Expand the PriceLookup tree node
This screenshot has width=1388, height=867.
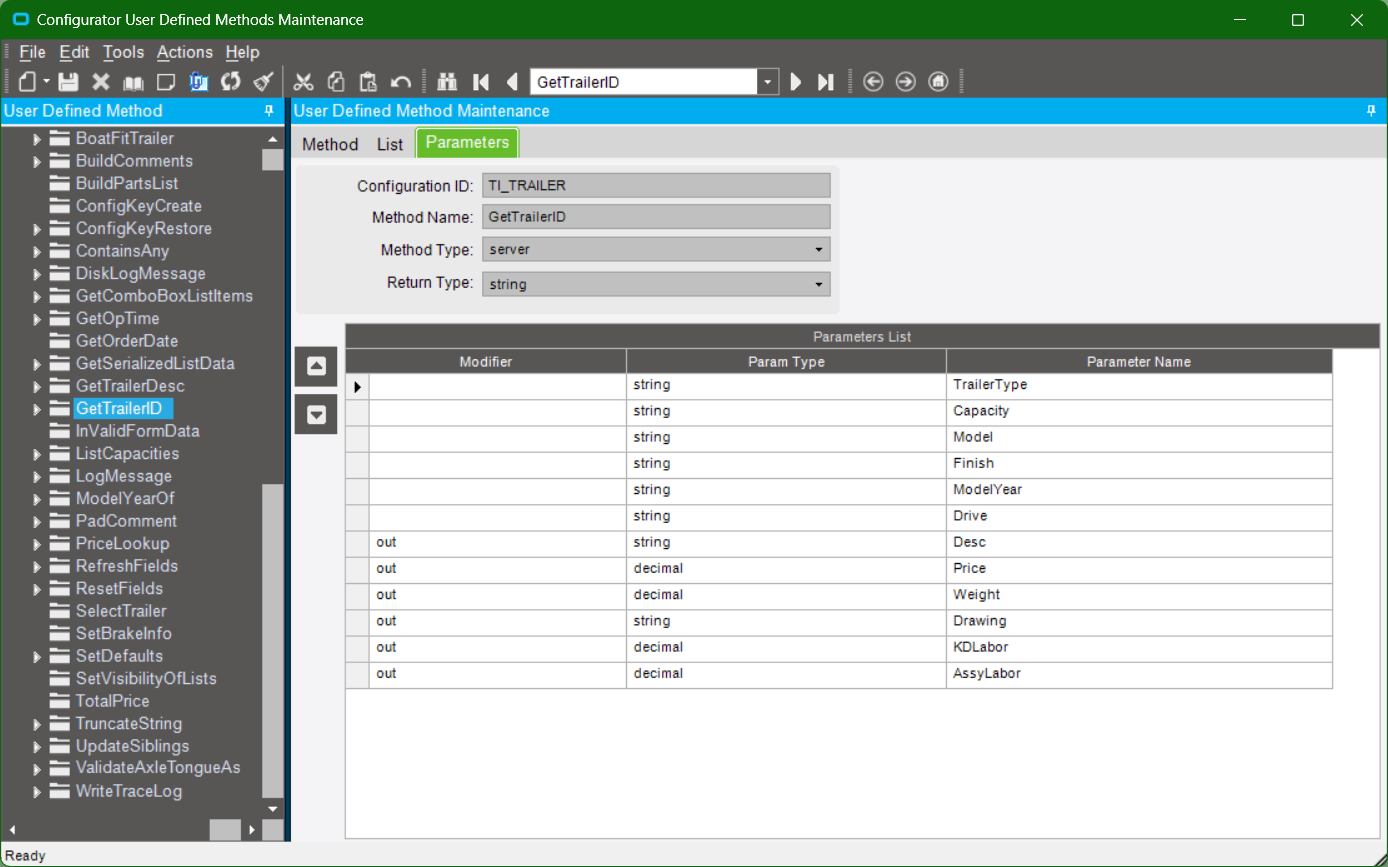click(38, 544)
